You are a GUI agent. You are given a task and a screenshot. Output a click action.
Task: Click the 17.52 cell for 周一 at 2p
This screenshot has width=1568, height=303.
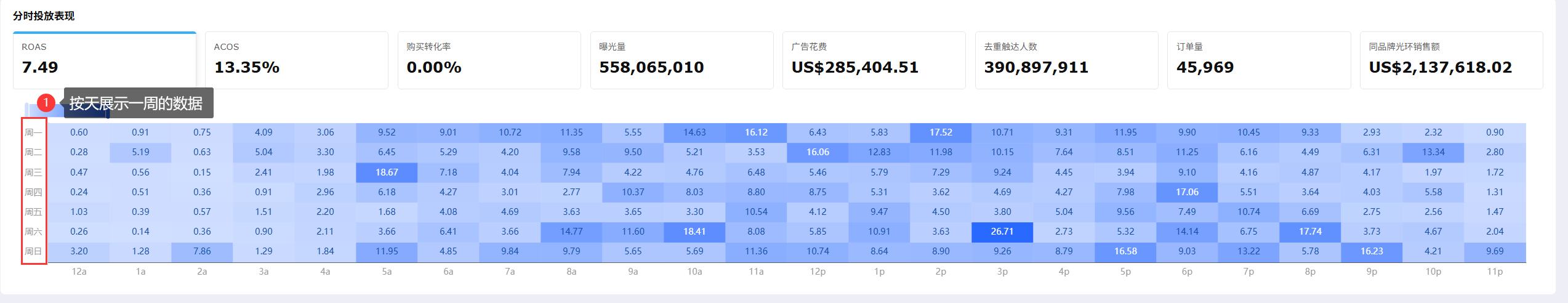click(941, 132)
